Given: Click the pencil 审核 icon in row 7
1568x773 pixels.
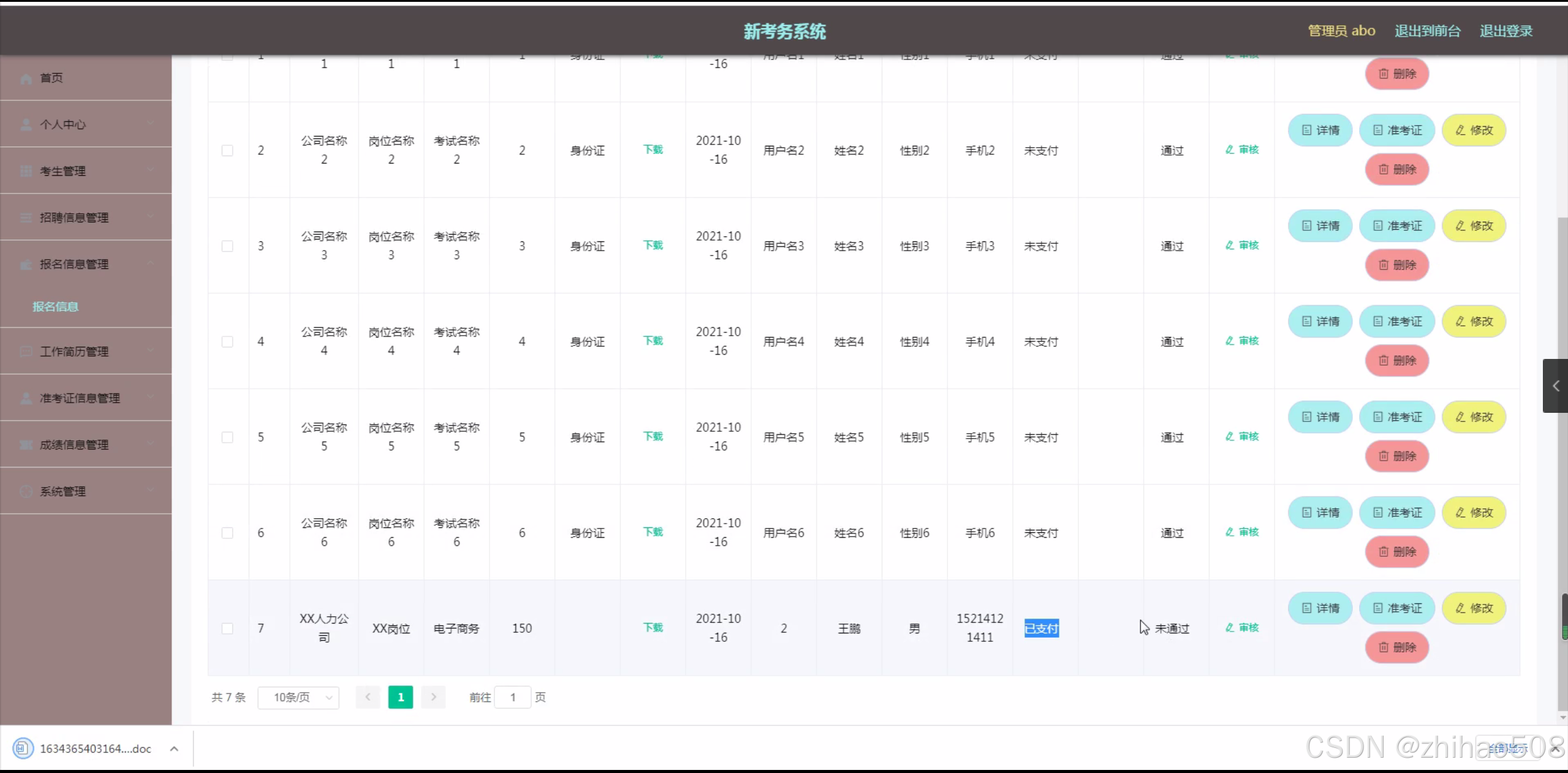Looking at the screenshot, I should pyautogui.click(x=1230, y=628).
